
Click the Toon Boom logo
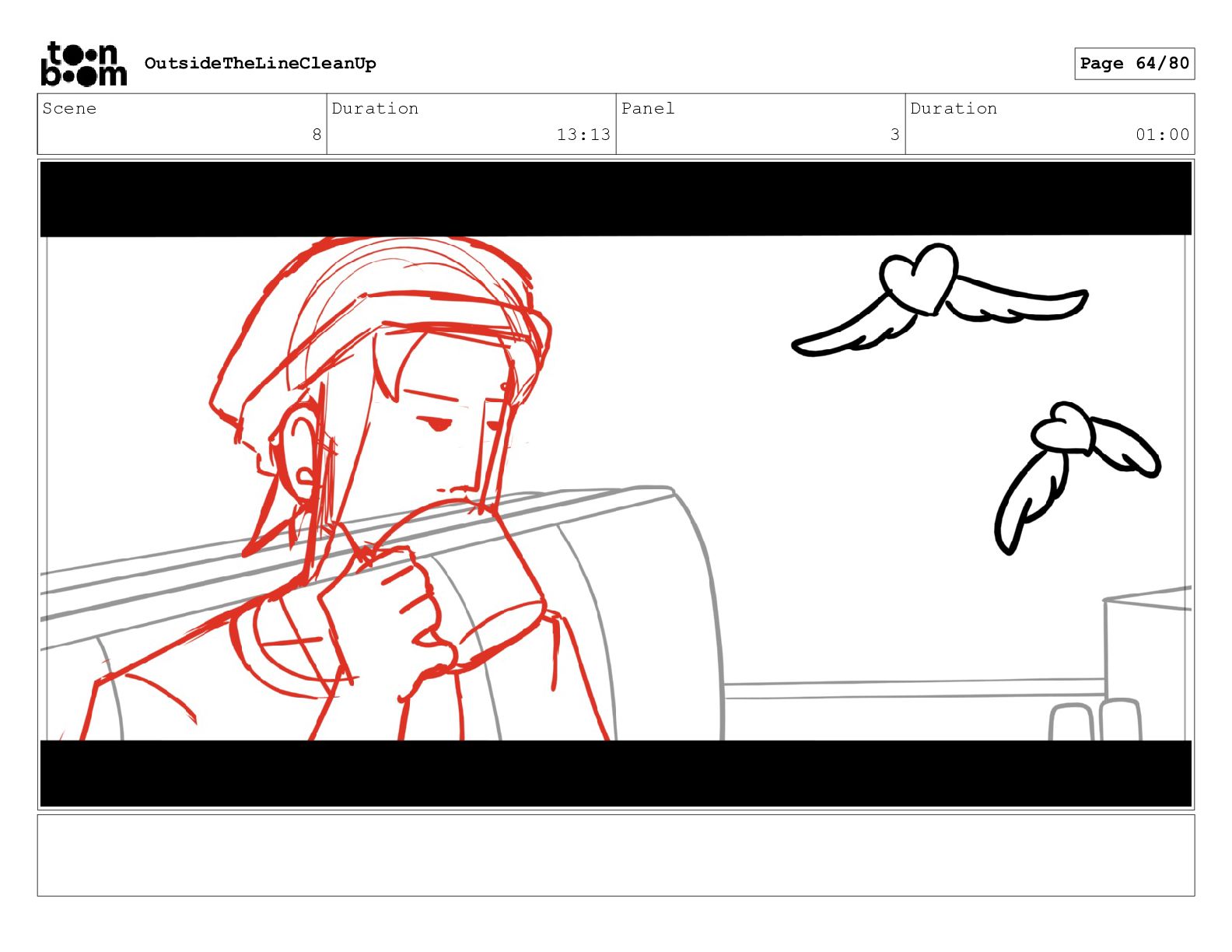click(x=83, y=63)
